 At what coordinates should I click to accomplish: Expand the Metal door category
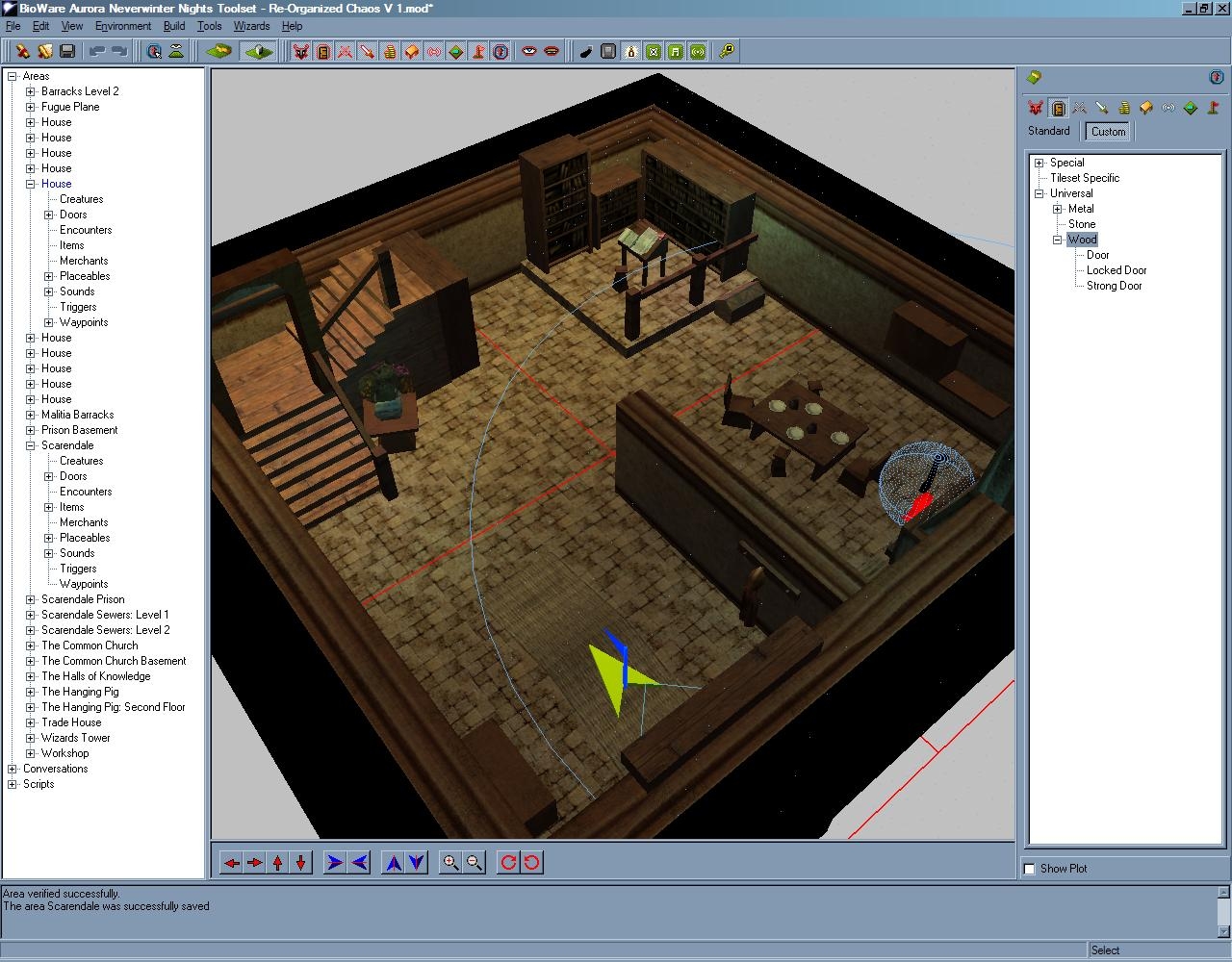point(1058,209)
